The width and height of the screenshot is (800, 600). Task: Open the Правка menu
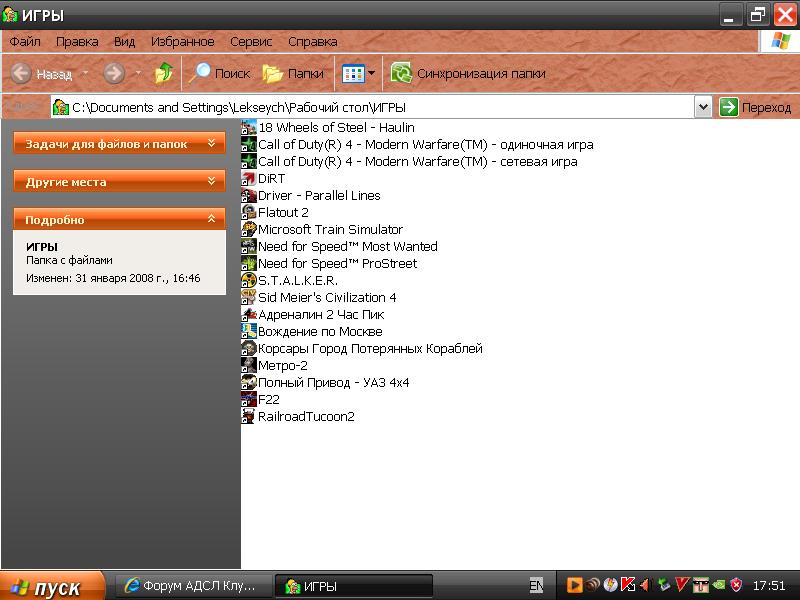77,41
